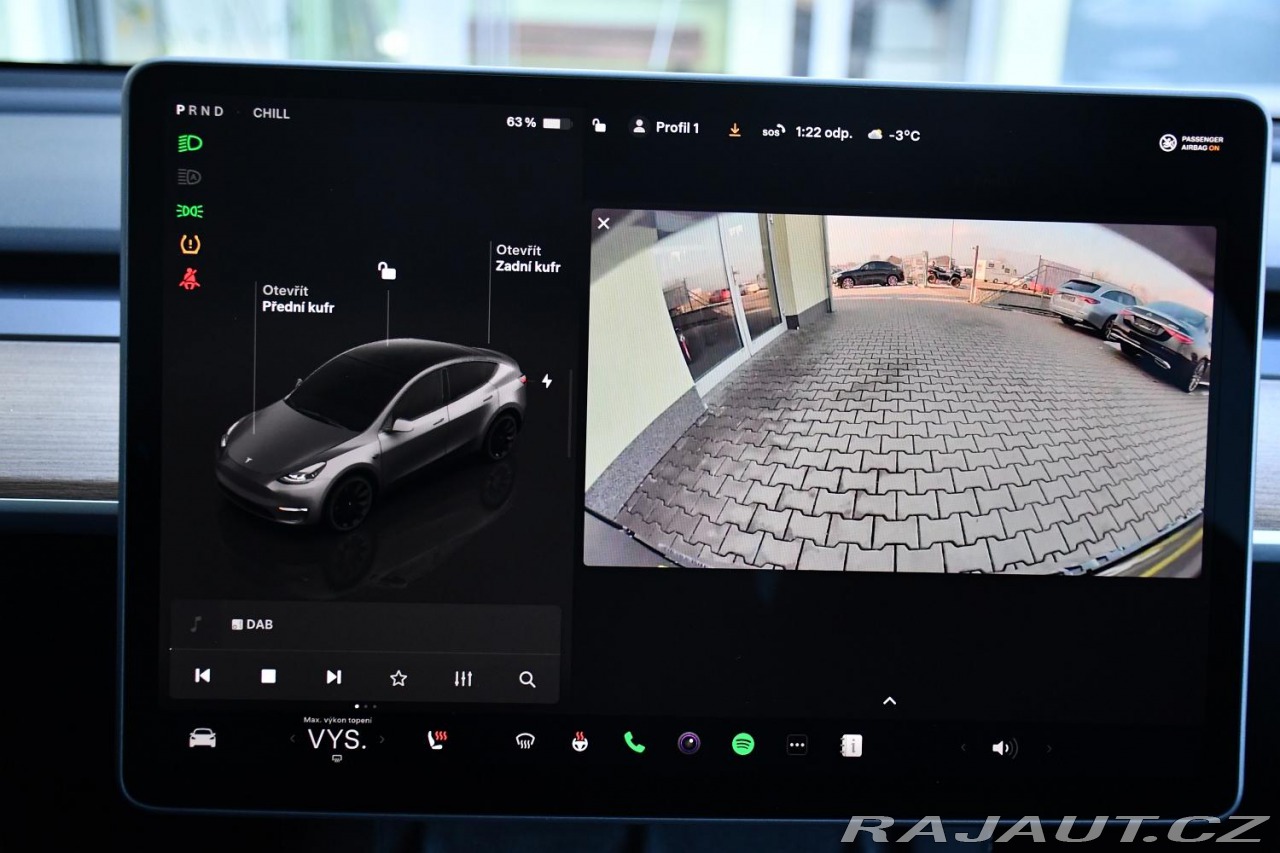This screenshot has height=853, width=1280.
Task: Tap the driver seat heater icon
Action: [437, 741]
